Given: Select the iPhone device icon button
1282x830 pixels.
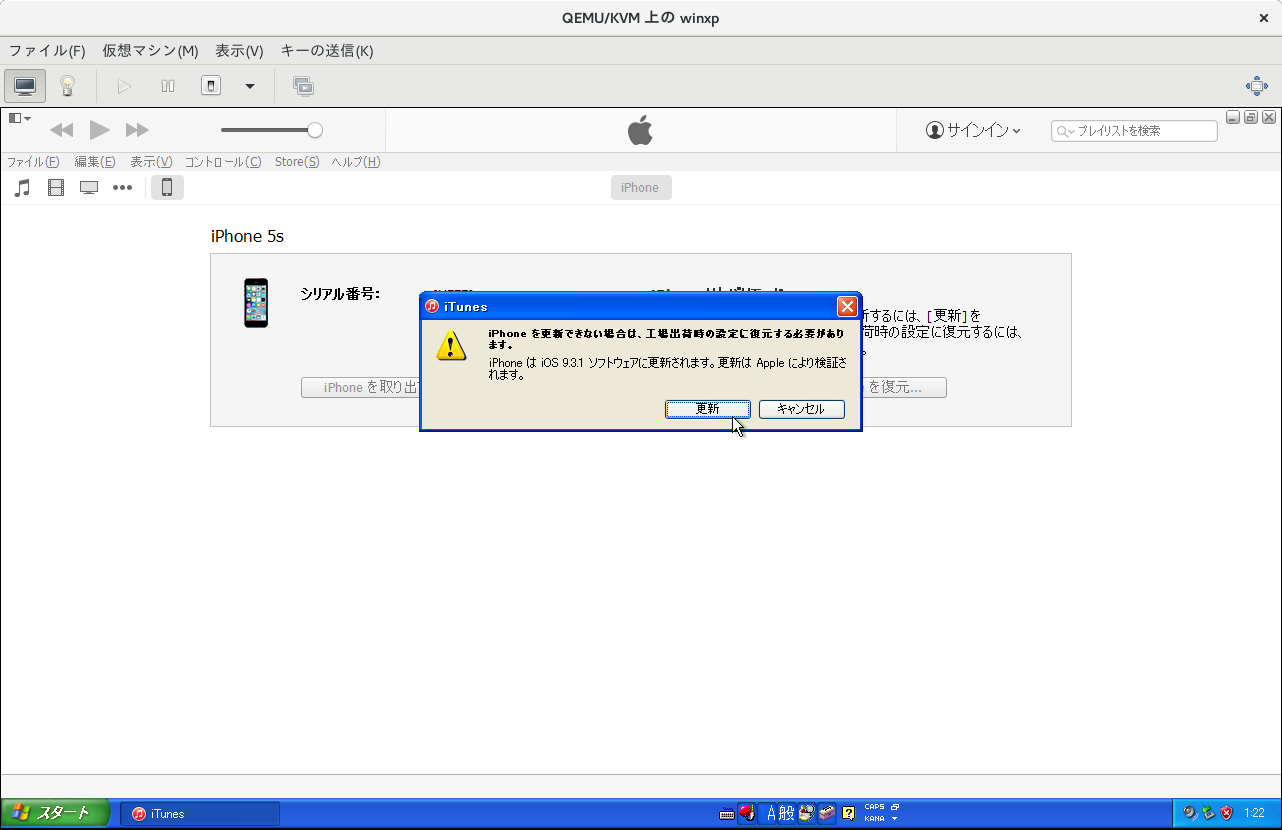Looking at the screenshot, I should pos(167,187).
